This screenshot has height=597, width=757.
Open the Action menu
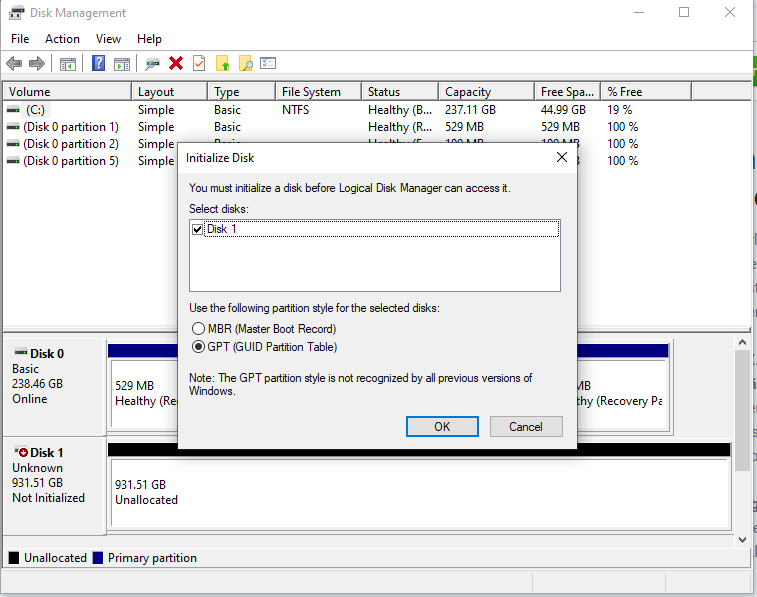(62, 39)
